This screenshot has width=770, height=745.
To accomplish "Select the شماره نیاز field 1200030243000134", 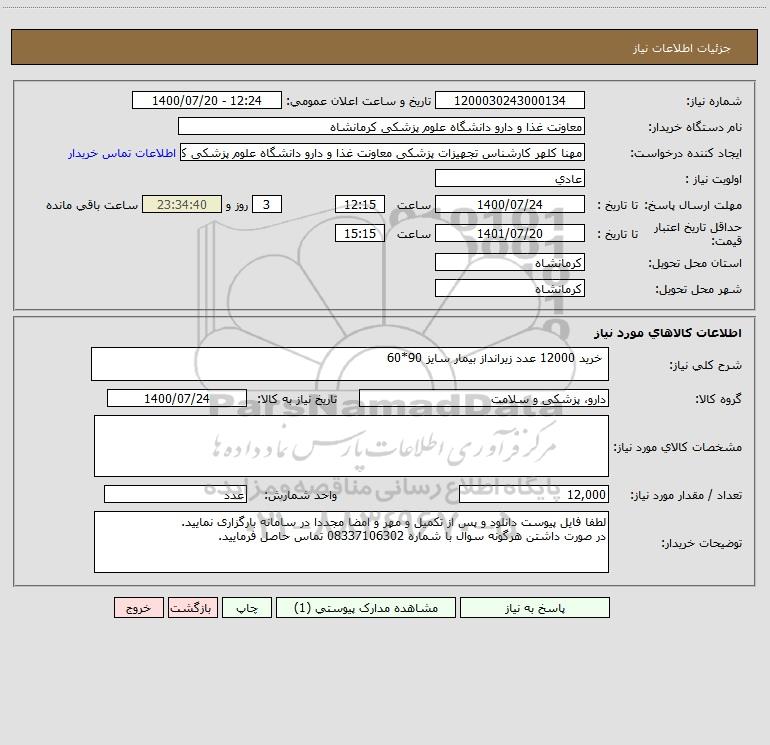I will [510, 100].
